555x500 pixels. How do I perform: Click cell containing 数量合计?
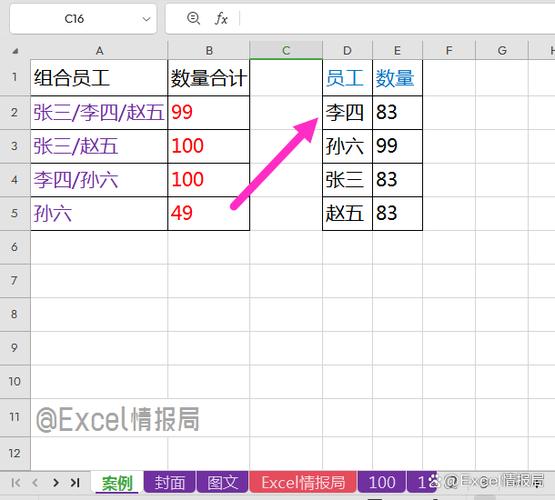(x=208, y=77)
